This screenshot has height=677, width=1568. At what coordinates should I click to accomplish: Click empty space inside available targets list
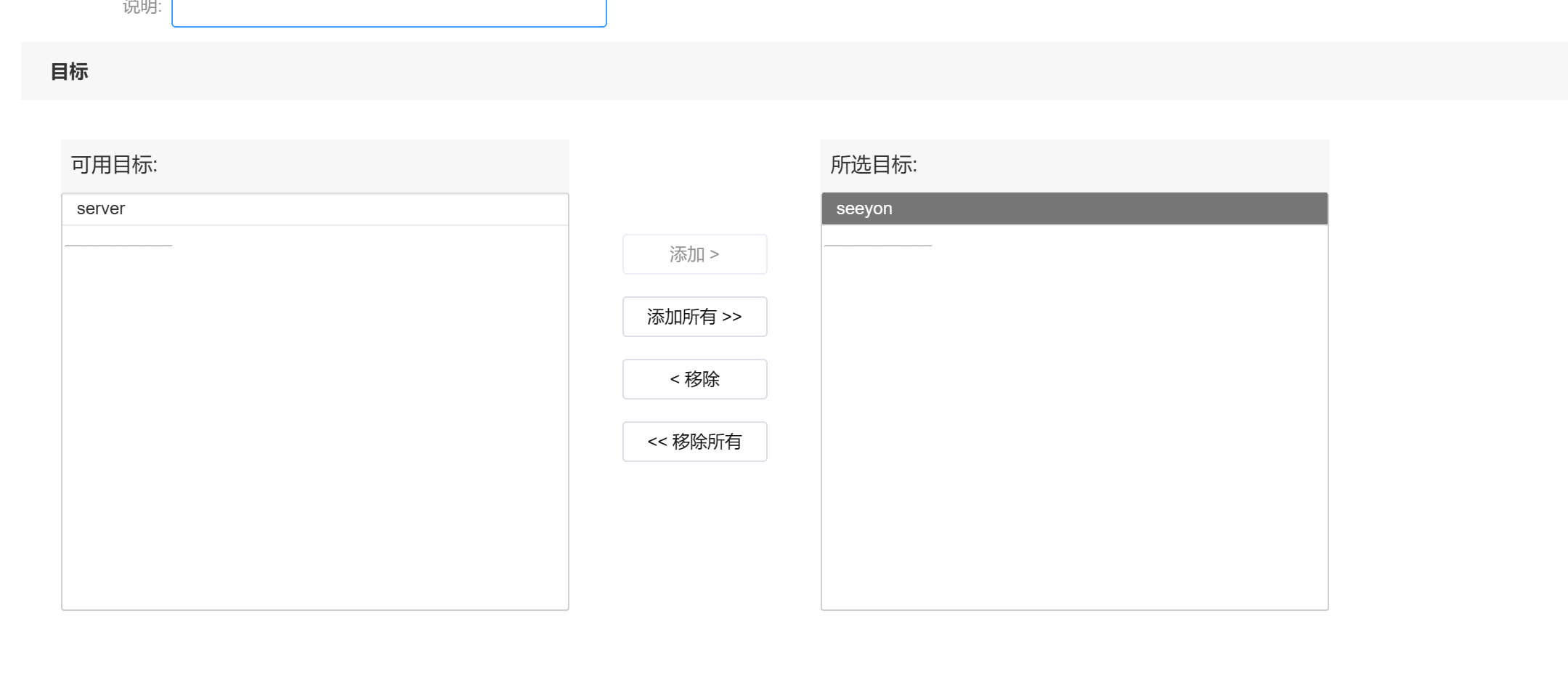click(x=314, y=421)
